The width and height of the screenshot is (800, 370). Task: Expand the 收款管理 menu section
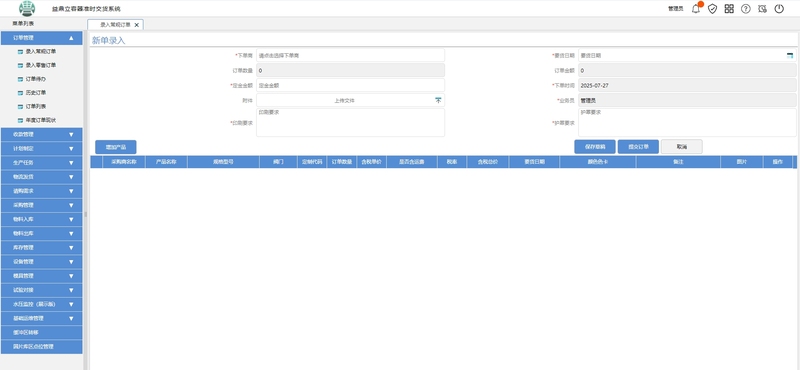pos(41,135)
